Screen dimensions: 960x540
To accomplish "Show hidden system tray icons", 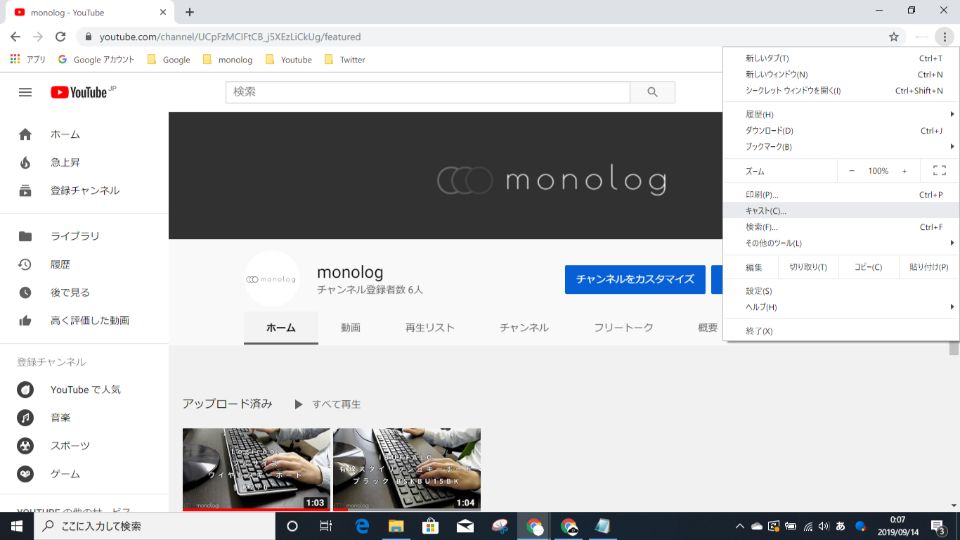I will [740, 526].
